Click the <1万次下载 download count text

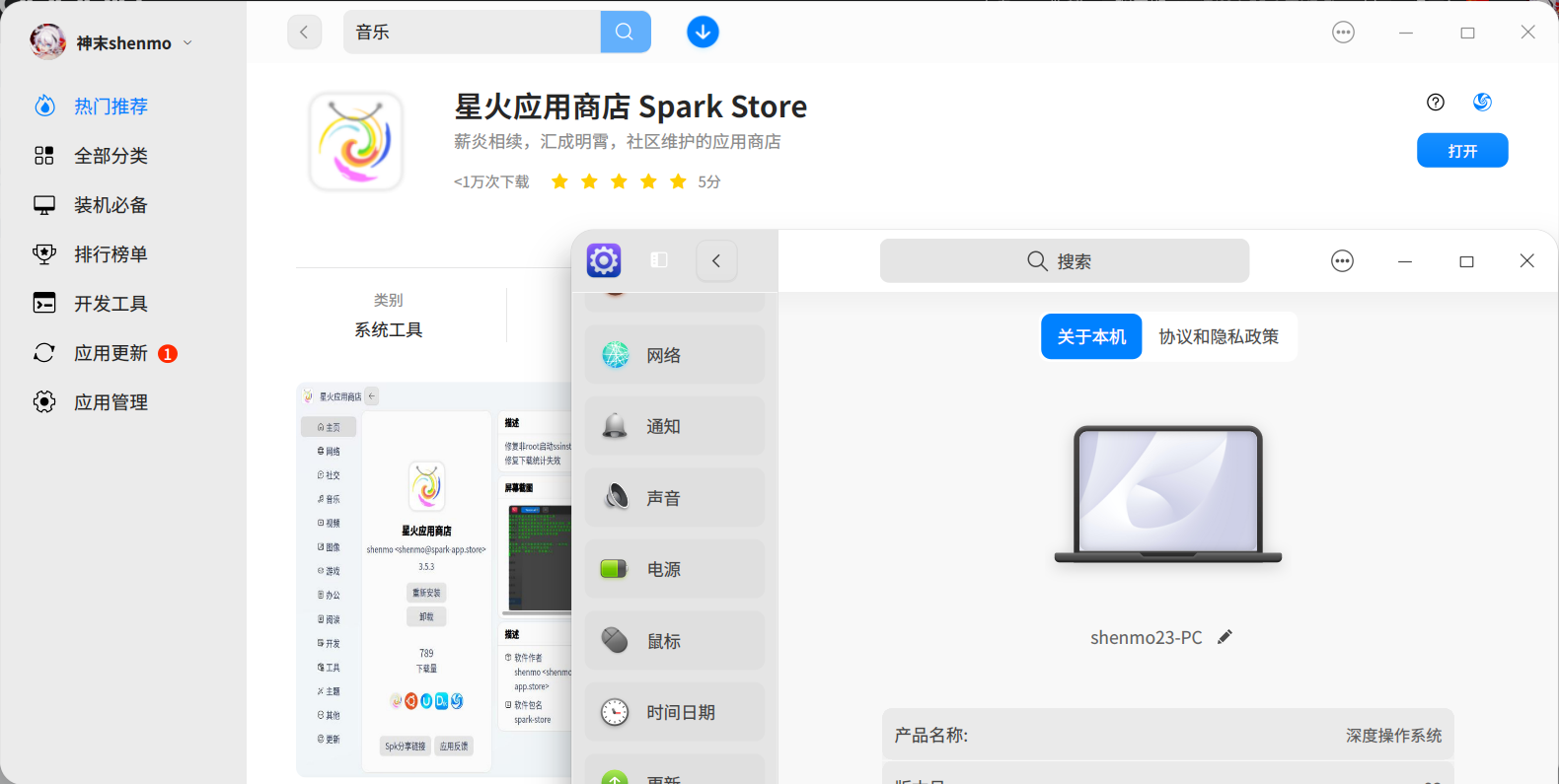coord(491,181)
